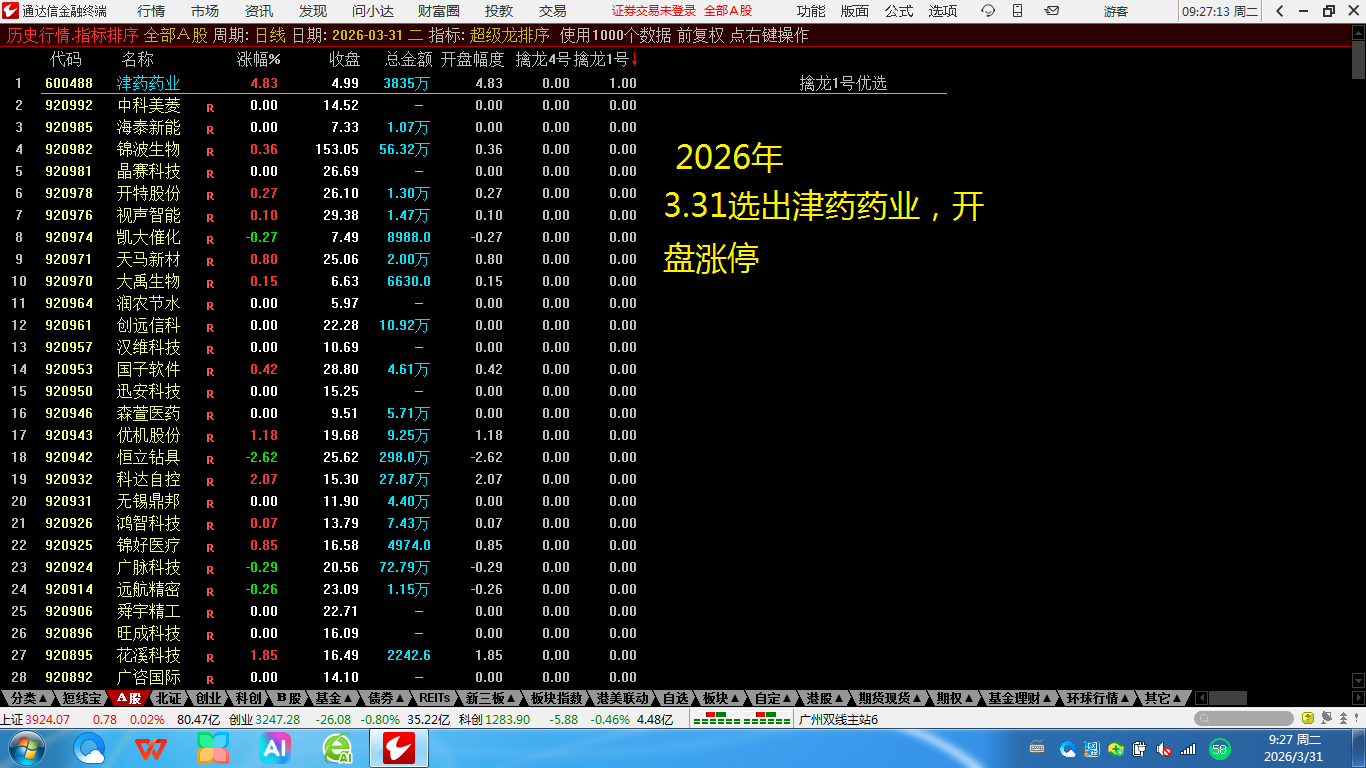Click the date 2026-03-31 in header bar
Screen dimensions: 1366x768
point(368,35)
